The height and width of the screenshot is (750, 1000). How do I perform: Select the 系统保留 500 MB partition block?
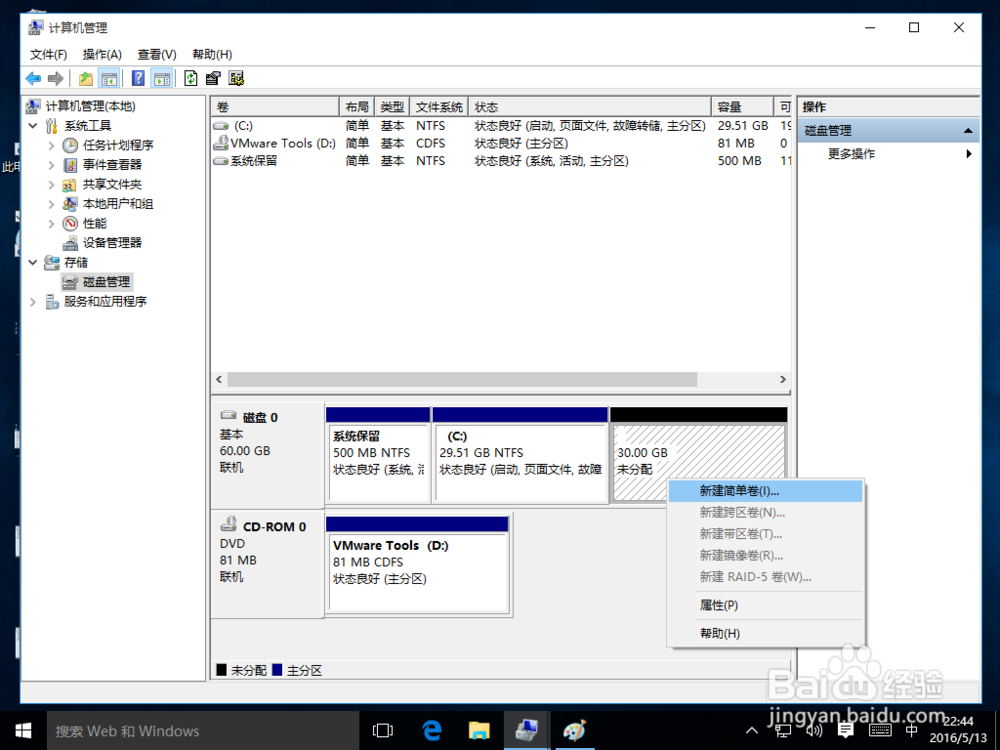pos(378,455)
